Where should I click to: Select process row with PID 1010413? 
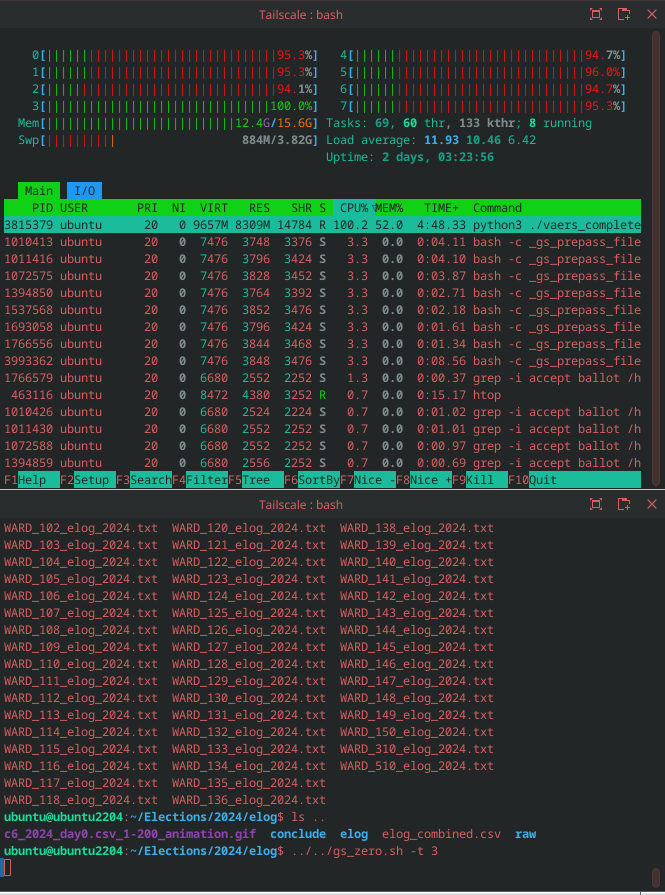pos(322,242)
